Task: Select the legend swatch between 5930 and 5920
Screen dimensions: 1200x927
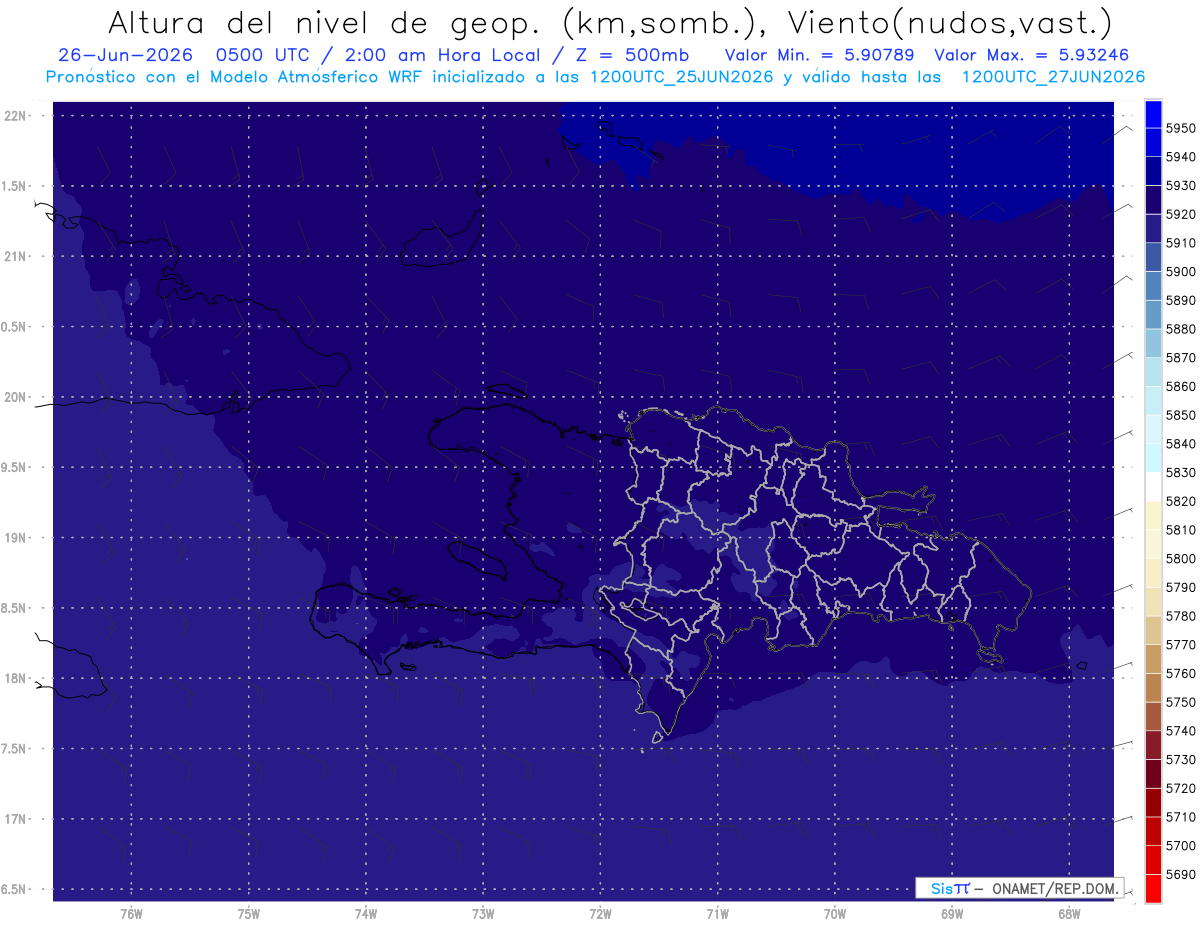Action: [x=1152, y=199]
